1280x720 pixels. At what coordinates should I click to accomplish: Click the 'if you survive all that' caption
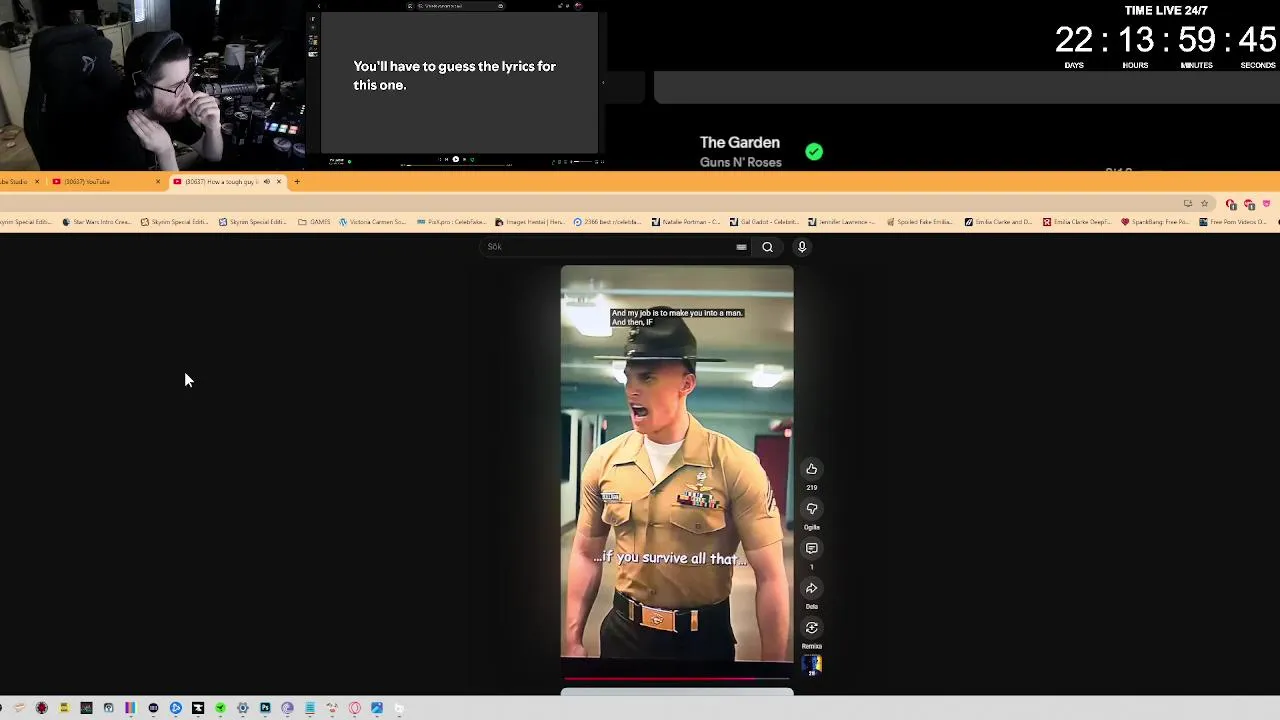(x=670, y=558)
